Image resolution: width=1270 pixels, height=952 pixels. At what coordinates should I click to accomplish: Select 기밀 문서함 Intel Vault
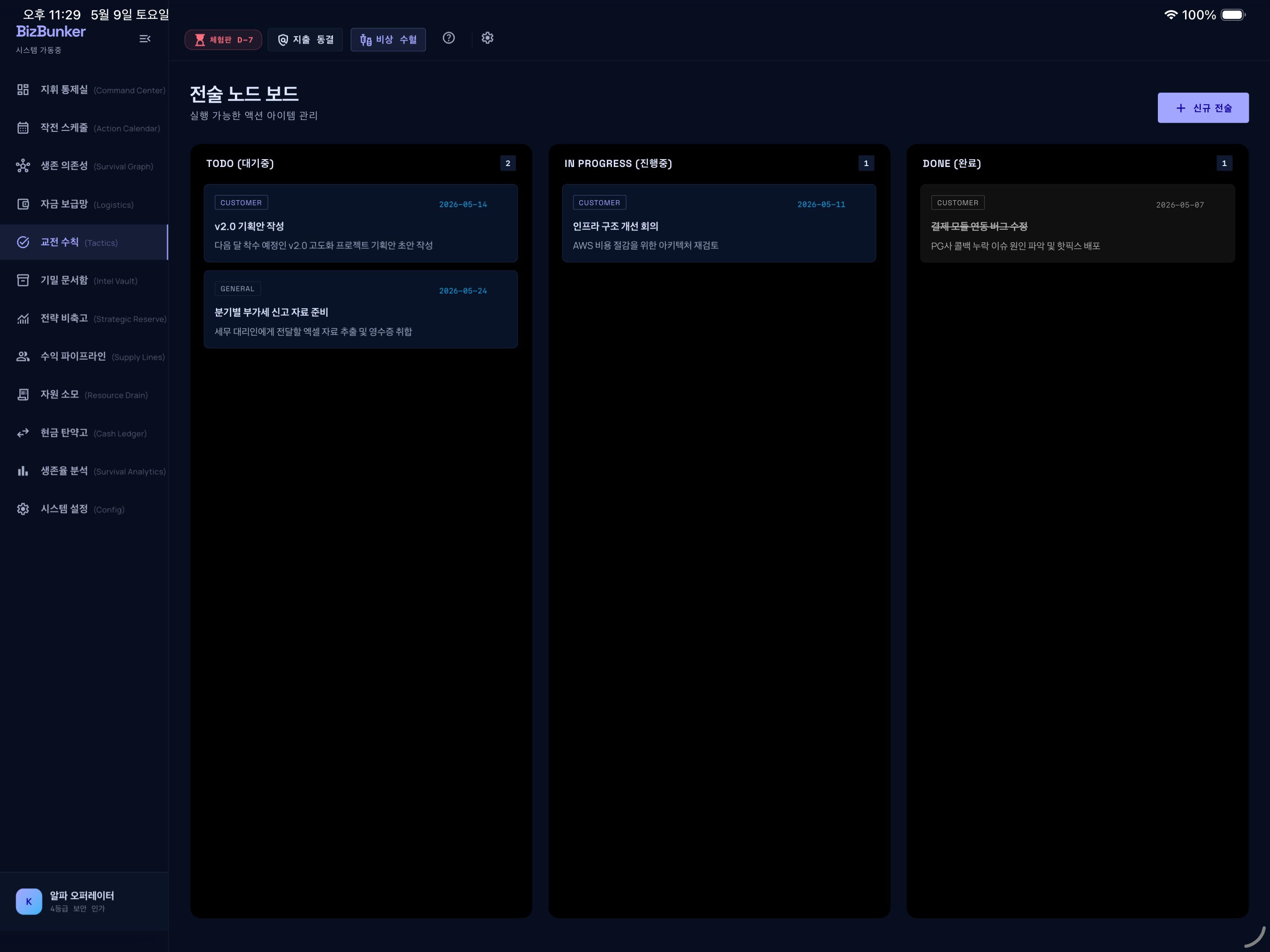point(84,280)
